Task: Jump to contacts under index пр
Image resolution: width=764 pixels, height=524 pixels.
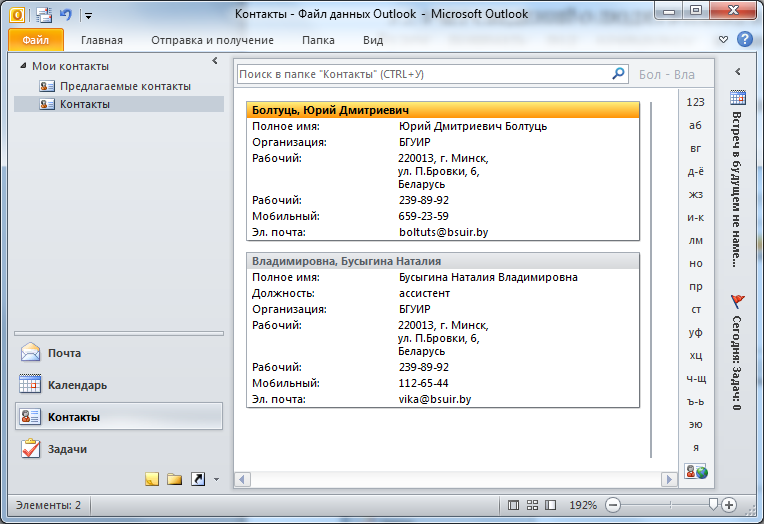Action: point(695,286)
